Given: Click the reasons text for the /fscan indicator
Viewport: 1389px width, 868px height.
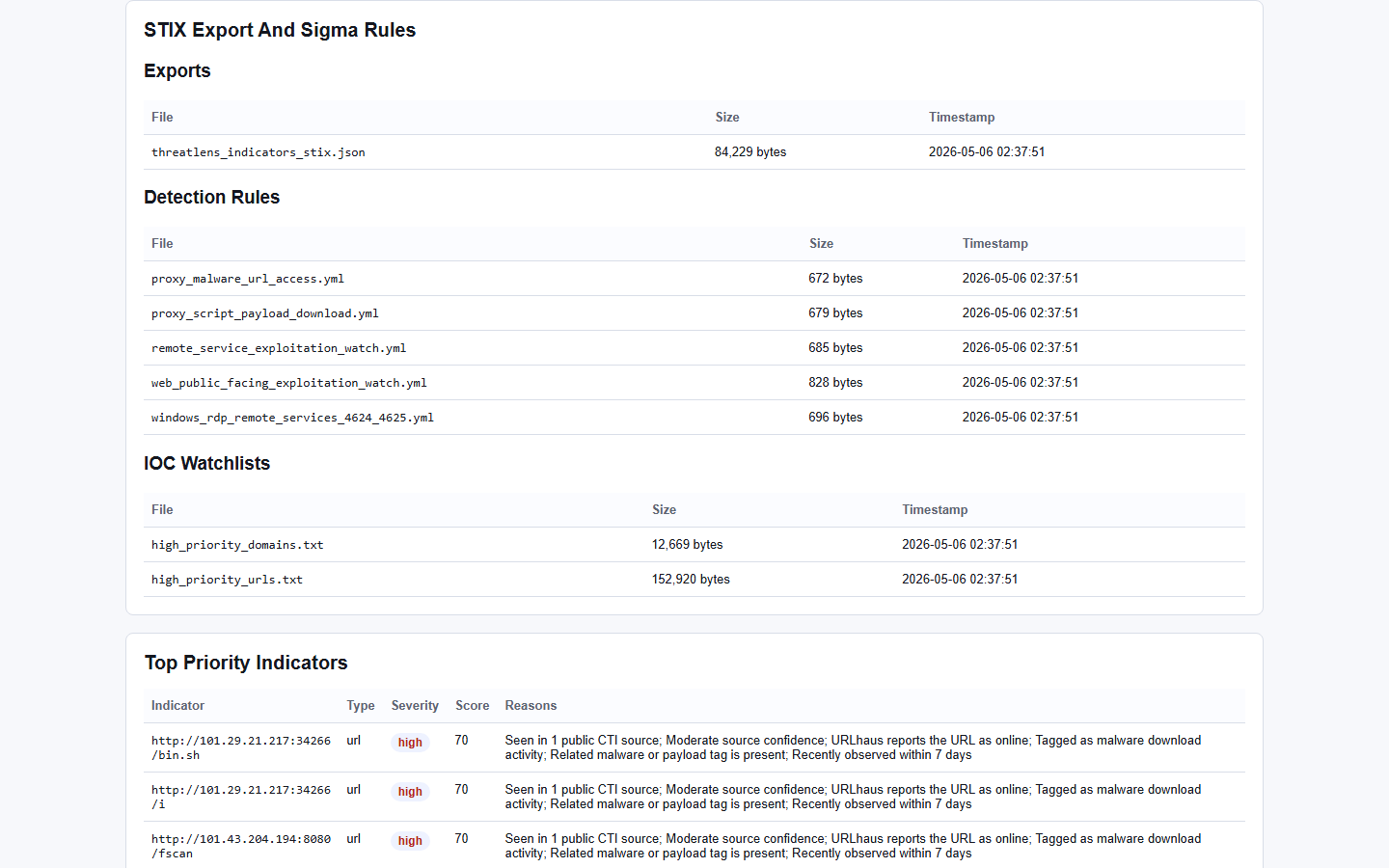Looking at the screenshot, I should [x=853, y=846].
